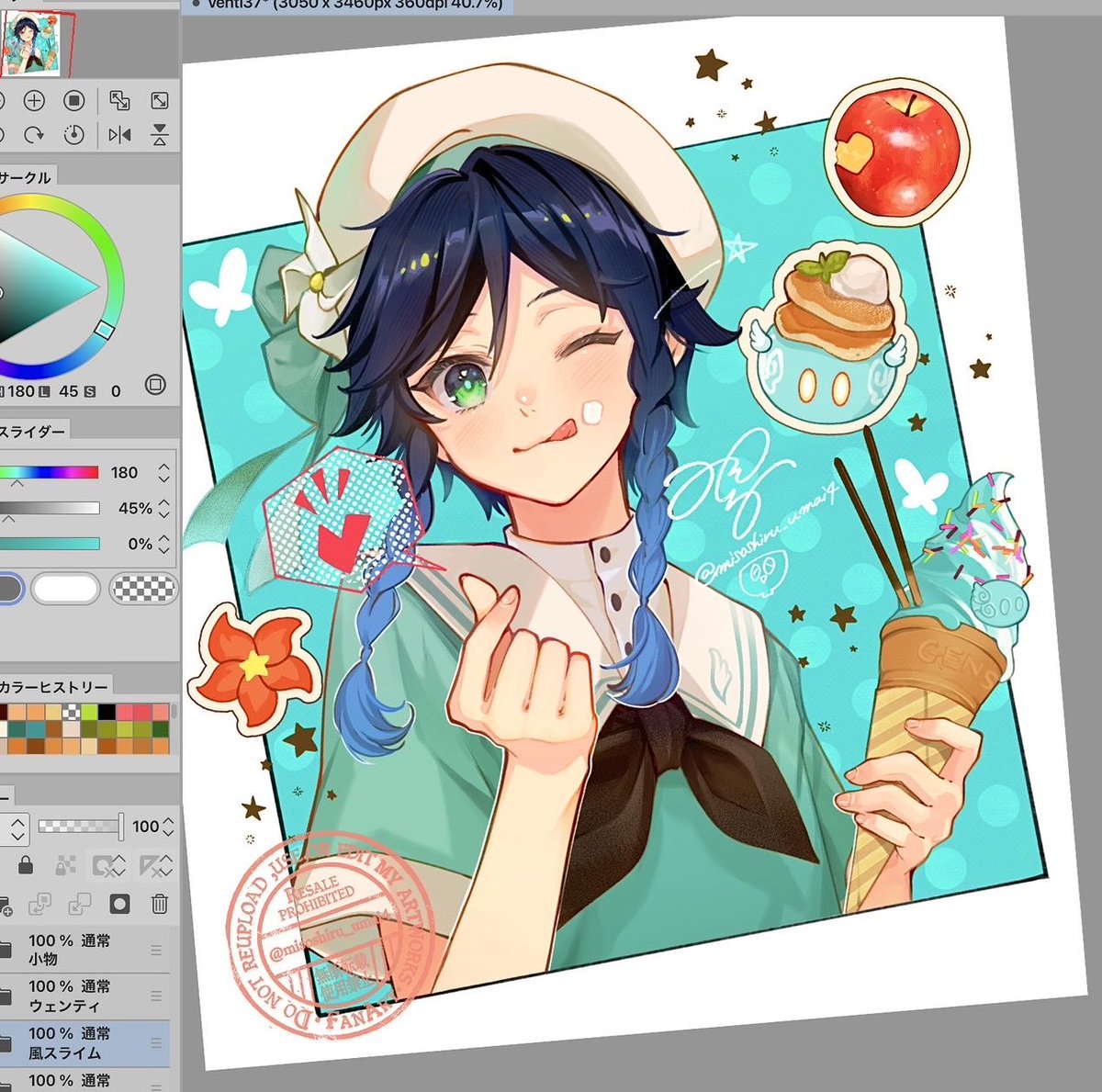Viewport: 1102px width, 1092px height.
Task: Pick the pink swatch in color history's top row
Action: click(125, 713)
